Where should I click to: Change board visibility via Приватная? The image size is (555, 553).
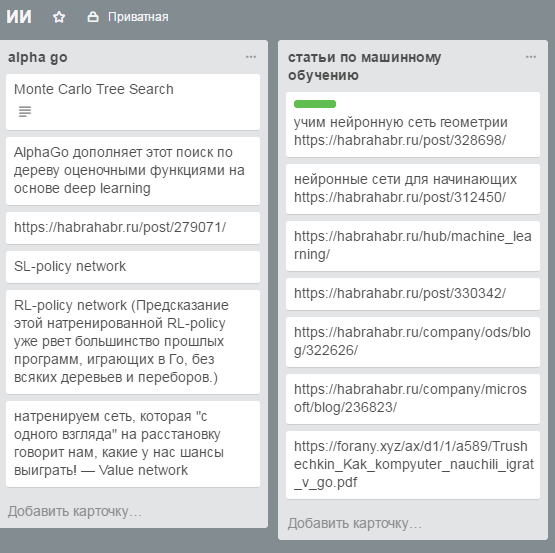click(138, 17)
